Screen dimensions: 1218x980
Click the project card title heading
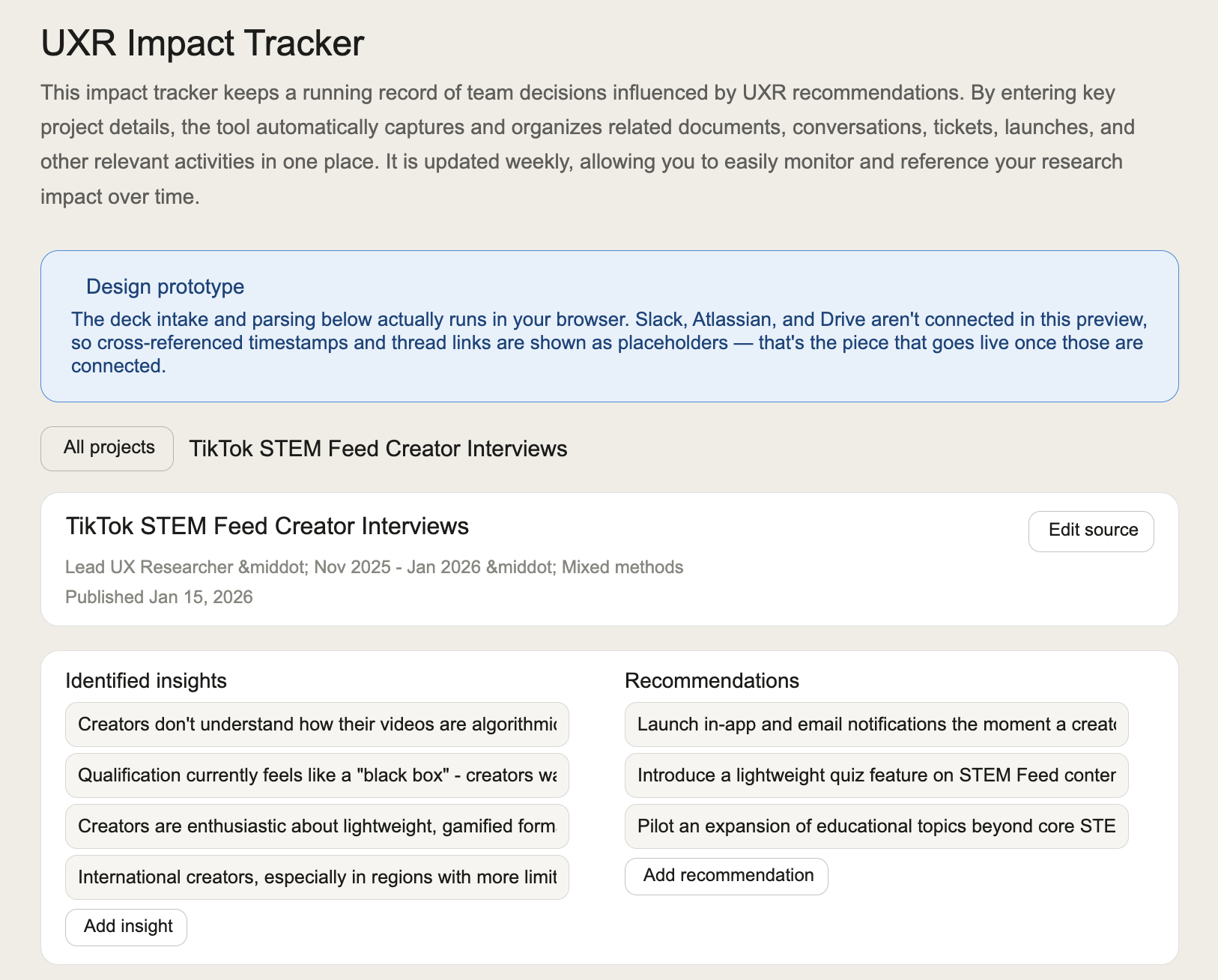click(267, 526)
